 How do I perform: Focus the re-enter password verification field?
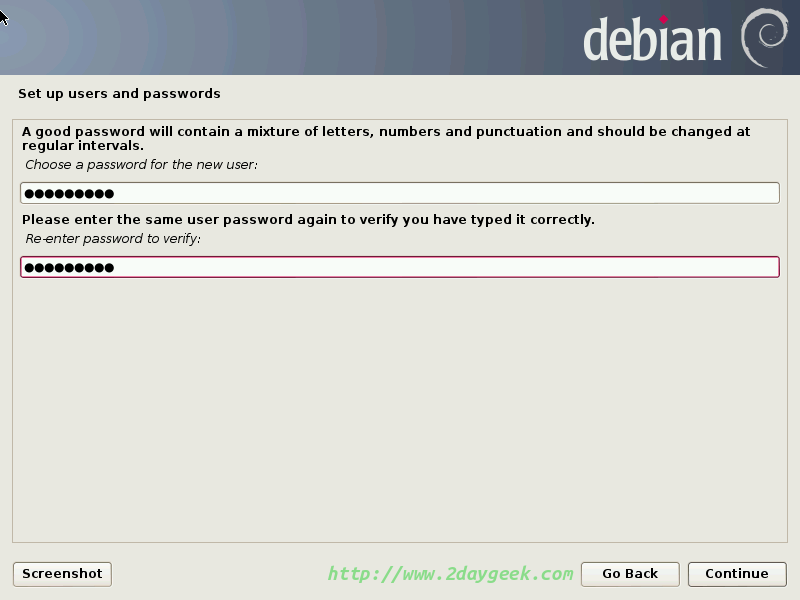coord(399,267)
